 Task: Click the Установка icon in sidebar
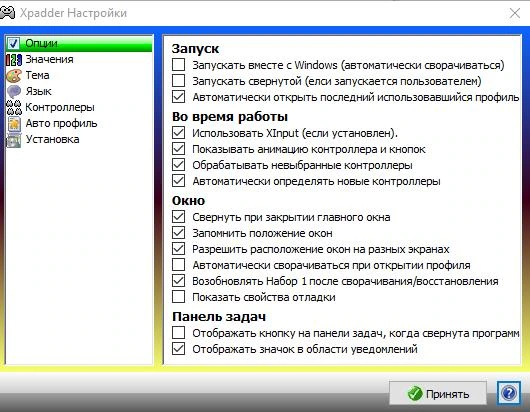14,140
